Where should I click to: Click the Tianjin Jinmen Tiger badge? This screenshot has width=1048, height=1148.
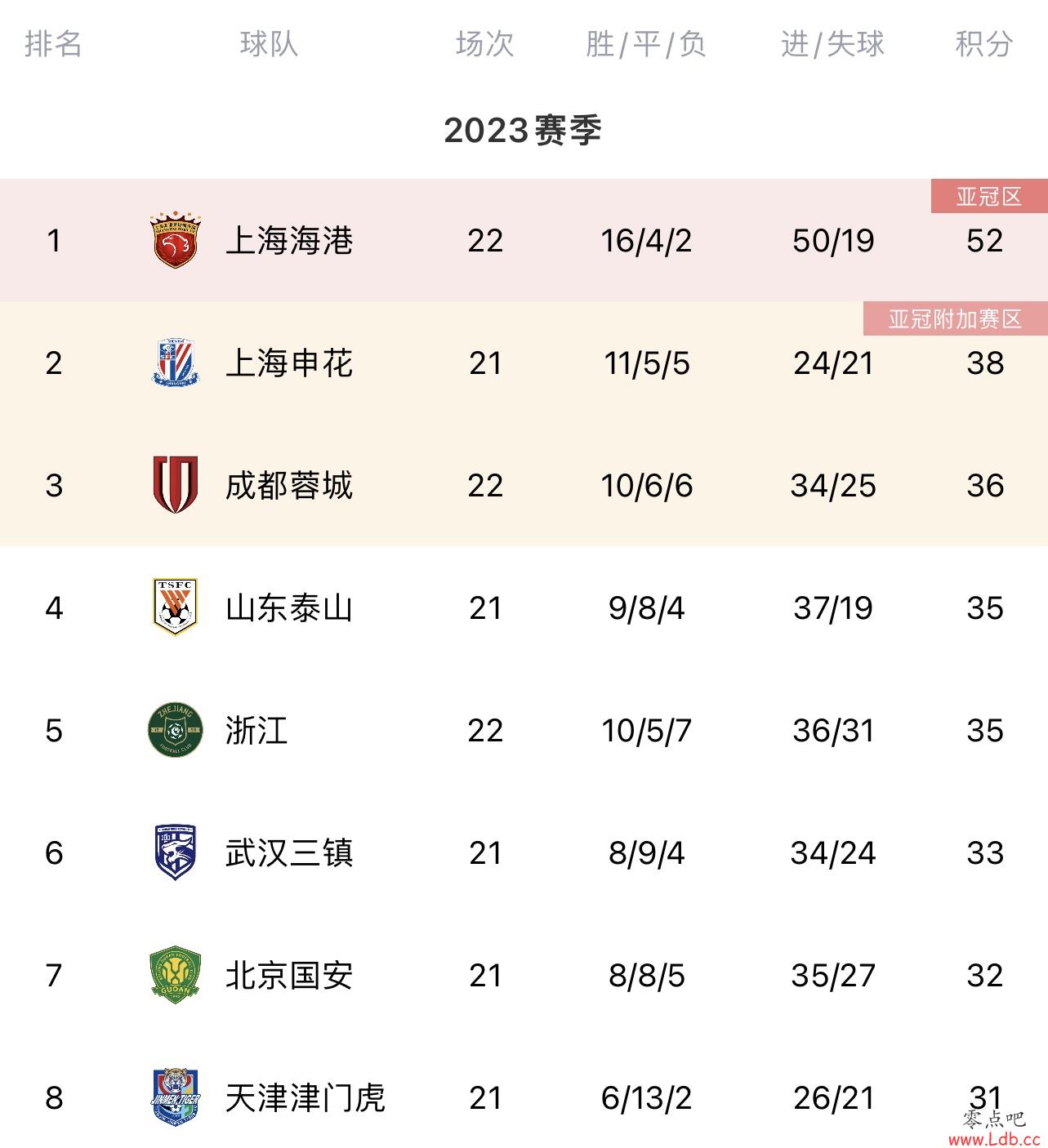point(176,1097)
